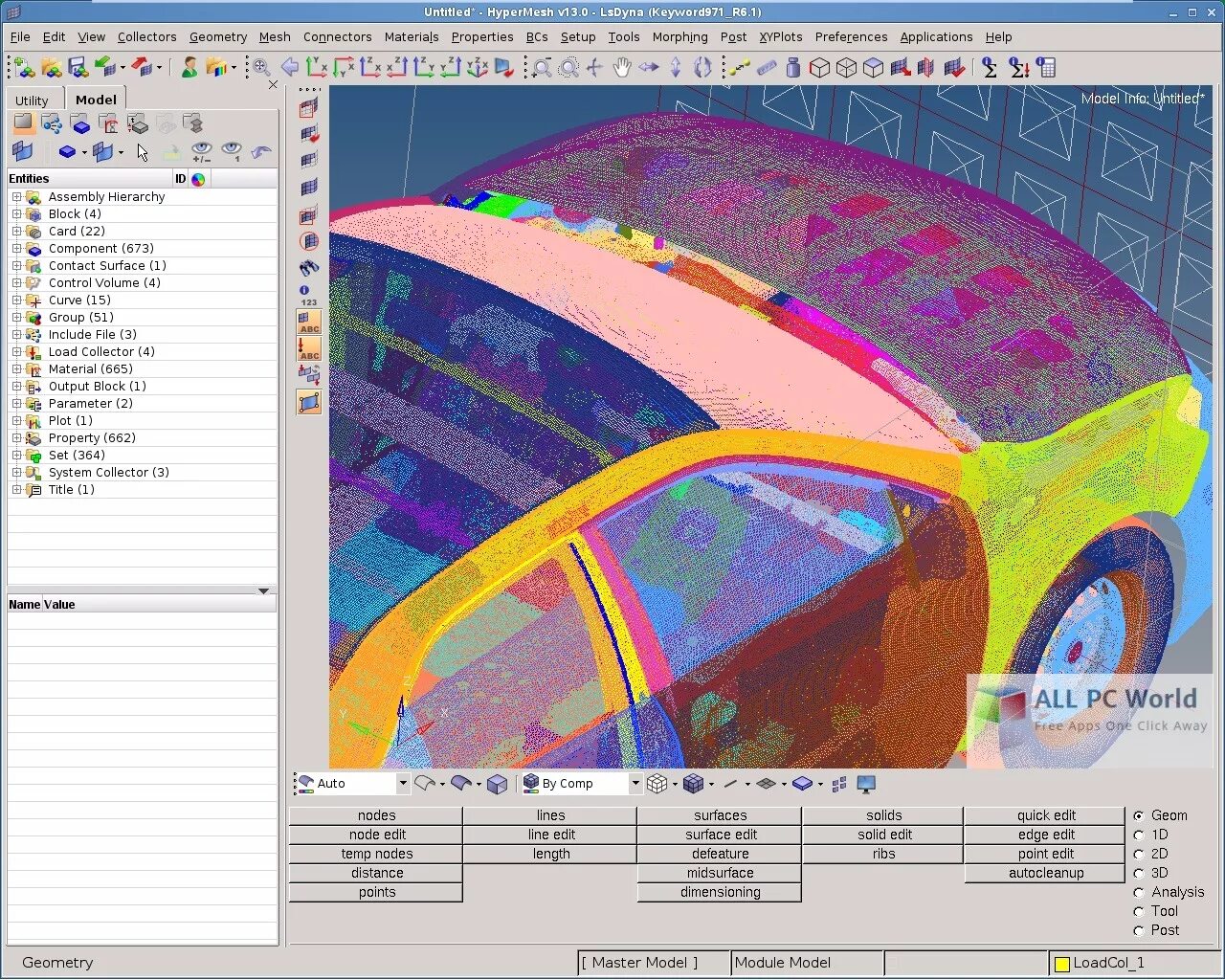Open the Mesh menu
1225x980 pixels.
275,37
